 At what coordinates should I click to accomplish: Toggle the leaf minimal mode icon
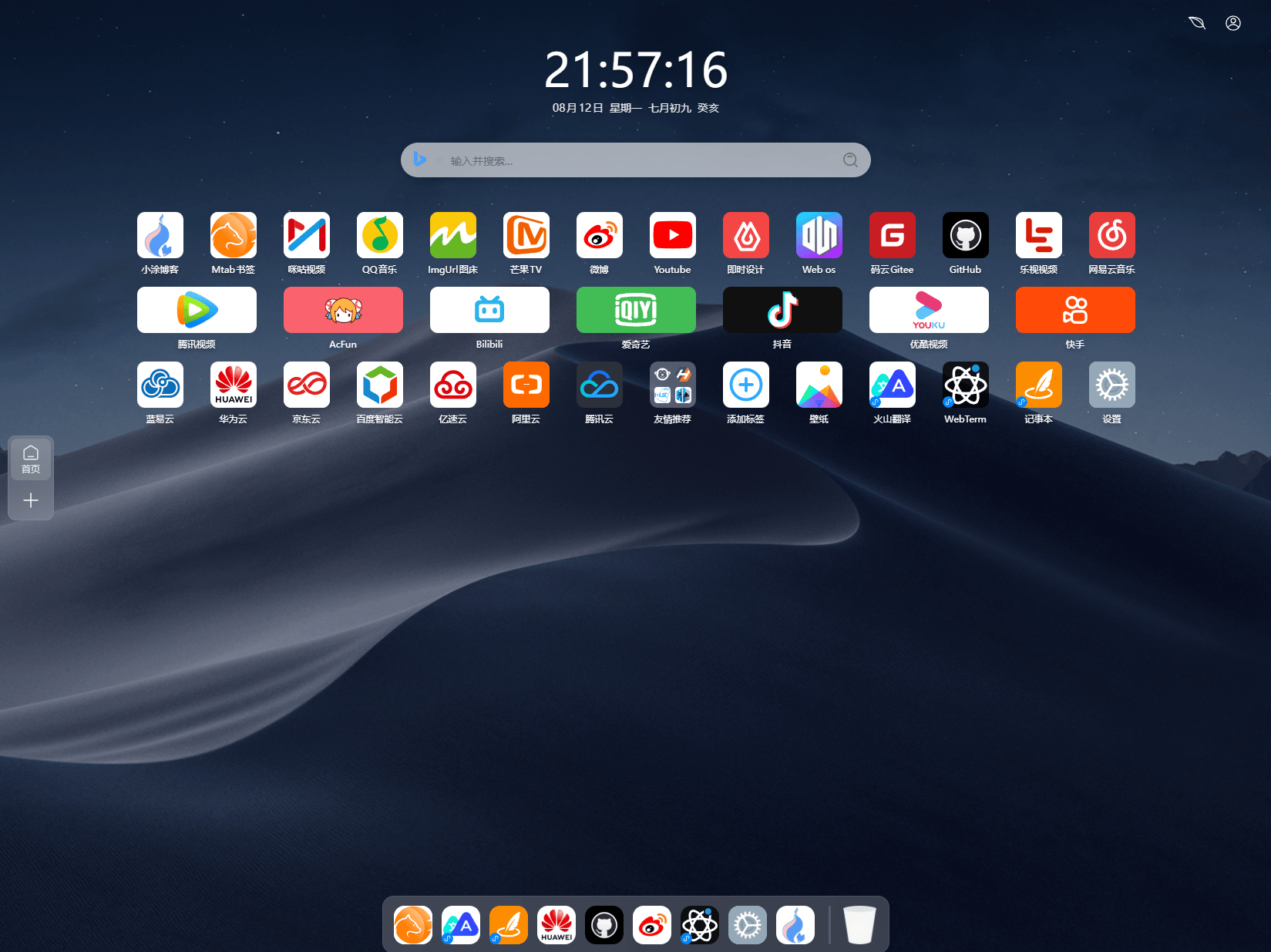tap(1197, 23)
